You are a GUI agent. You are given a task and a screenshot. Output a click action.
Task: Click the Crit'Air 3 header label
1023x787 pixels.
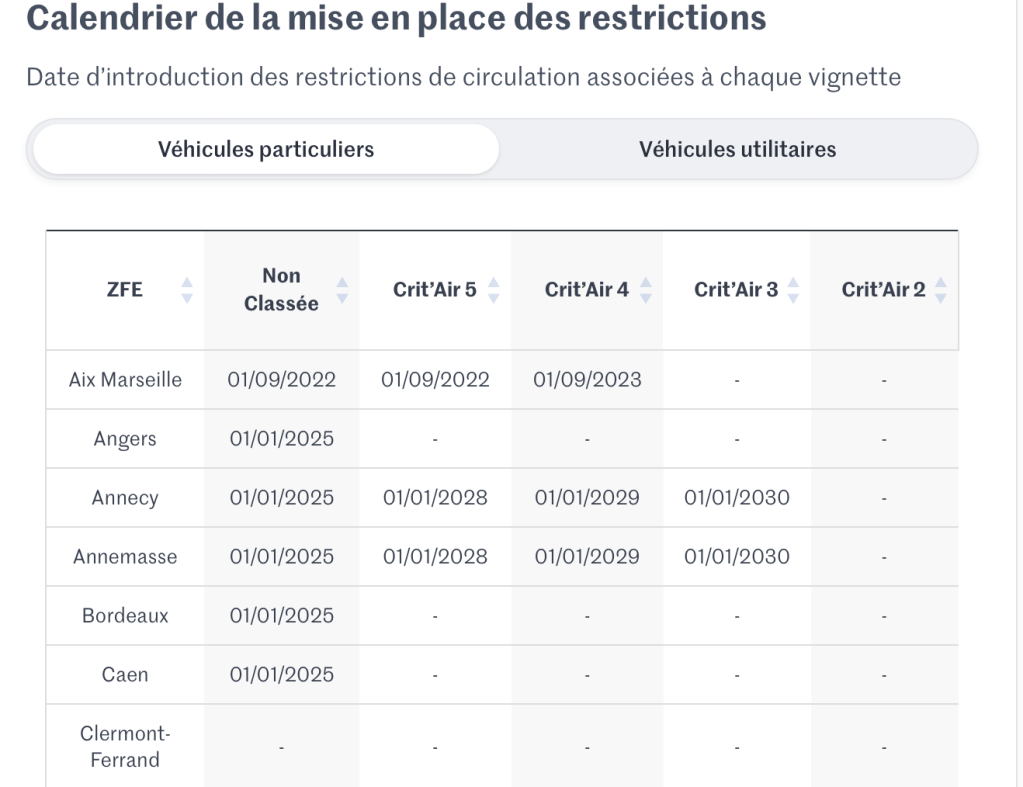click(x=736, y=290)
